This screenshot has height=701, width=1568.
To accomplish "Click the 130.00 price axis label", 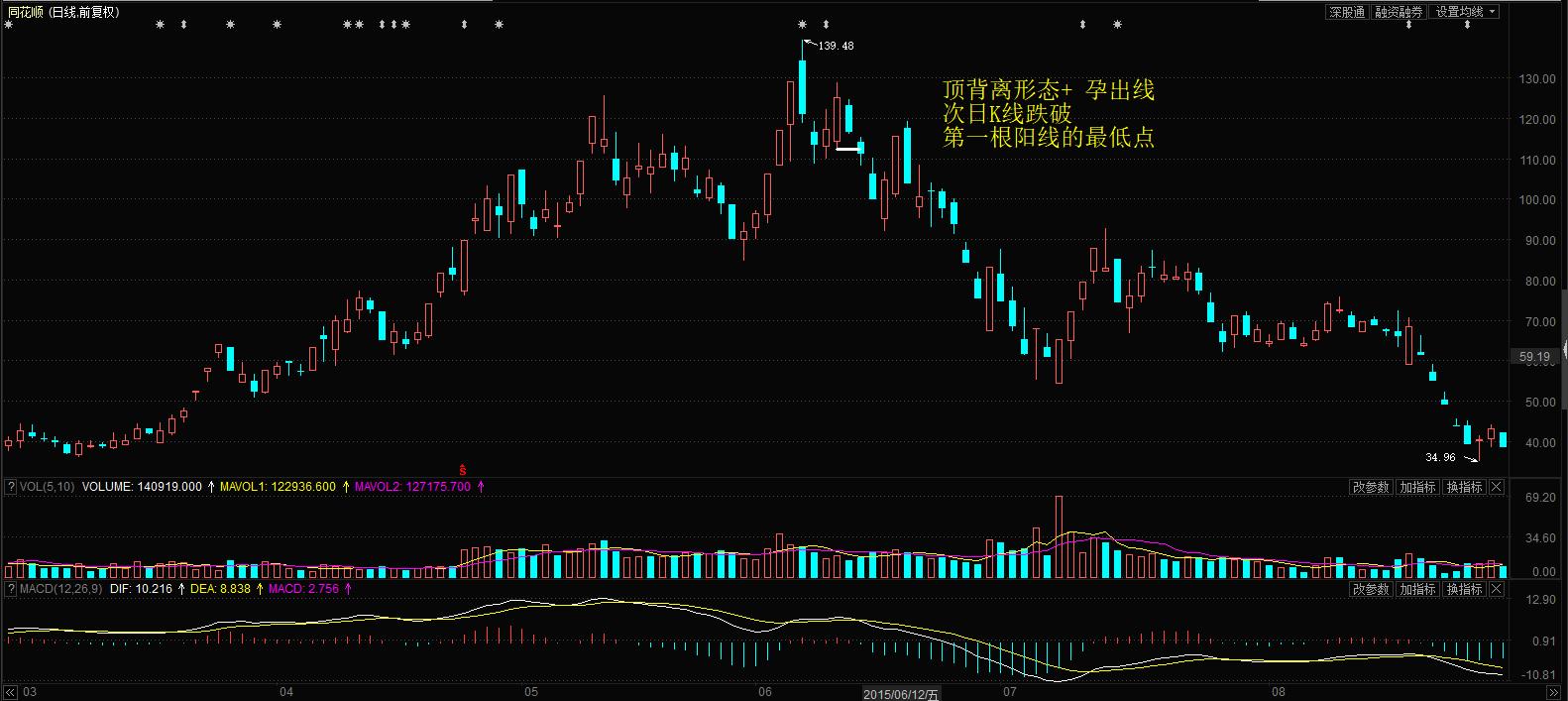I will [1536, 79].
